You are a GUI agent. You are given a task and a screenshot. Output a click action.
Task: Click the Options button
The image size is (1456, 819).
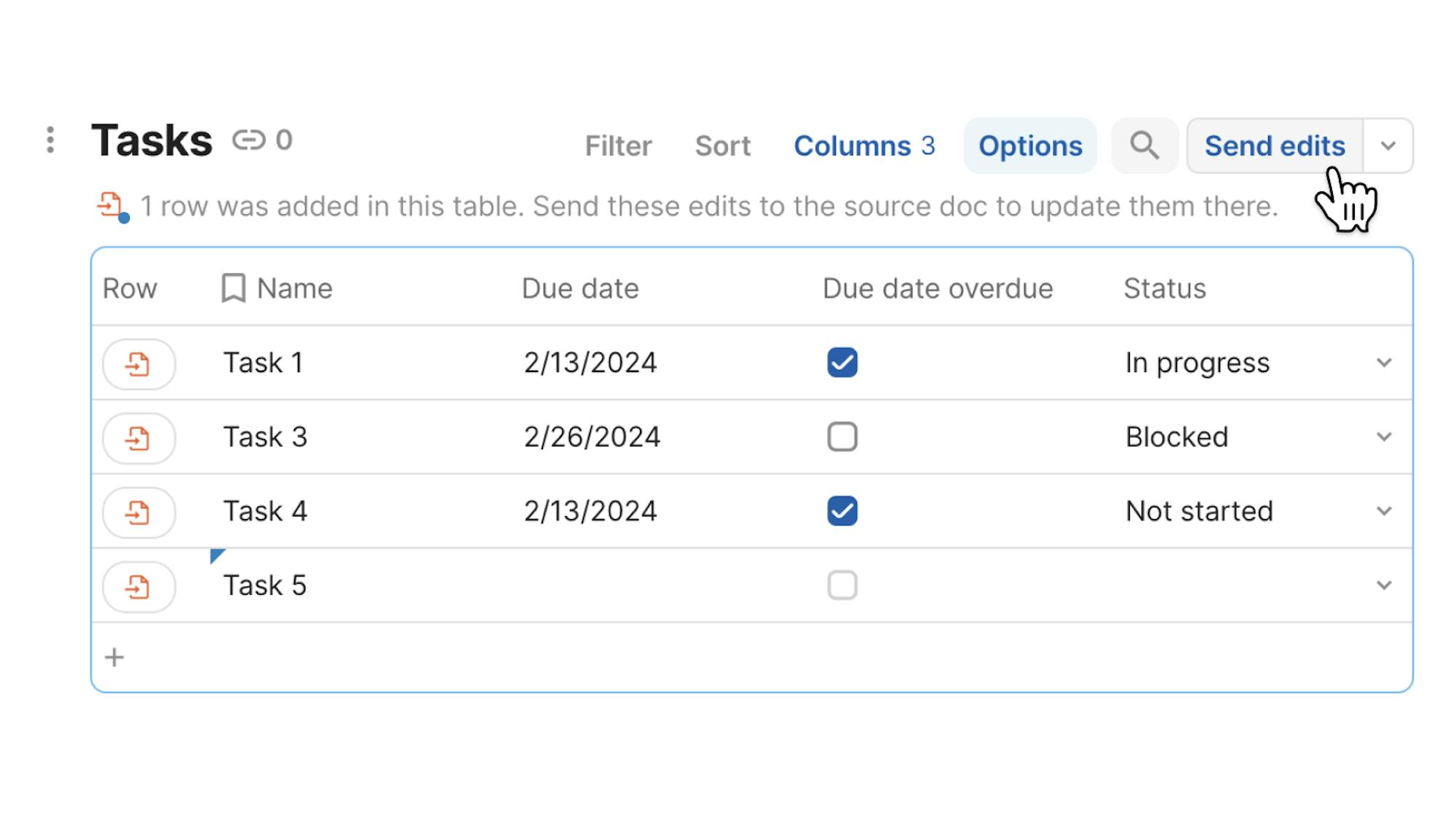pos(1029,146)
